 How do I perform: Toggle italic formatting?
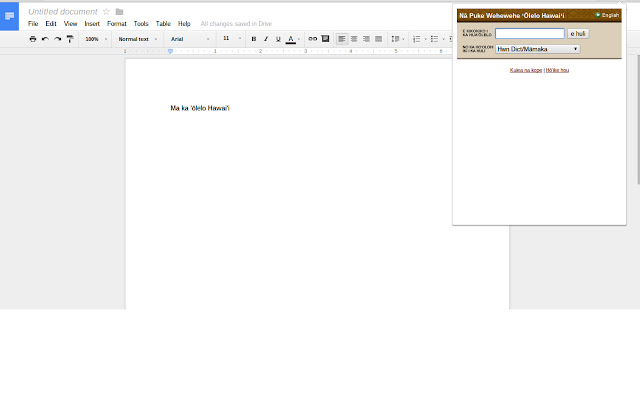[x=266, y=39]
